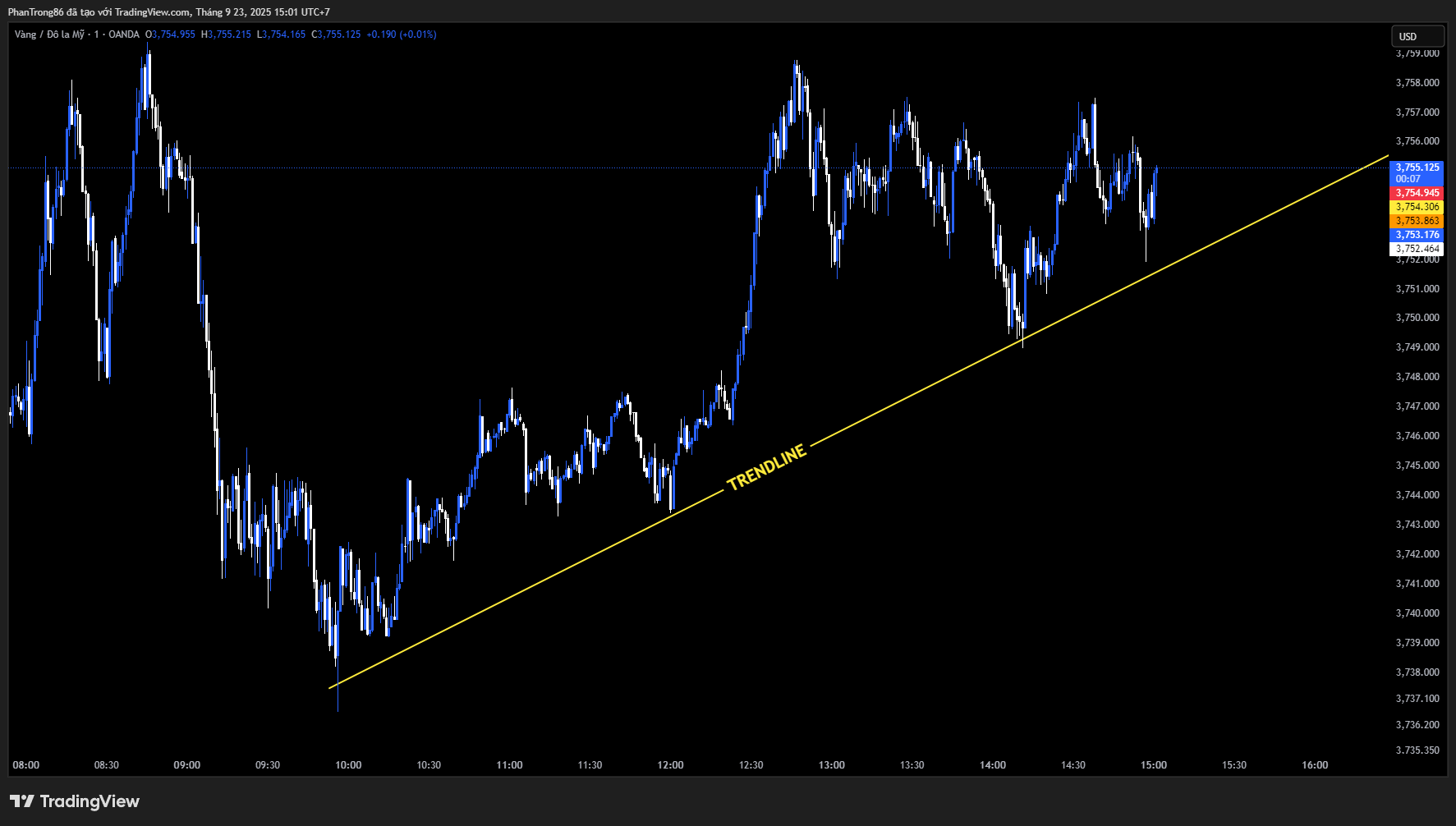1456x826 pixels.
Task: Click the 3,756.000 price axis label
Action: [x=1417, y=141]
